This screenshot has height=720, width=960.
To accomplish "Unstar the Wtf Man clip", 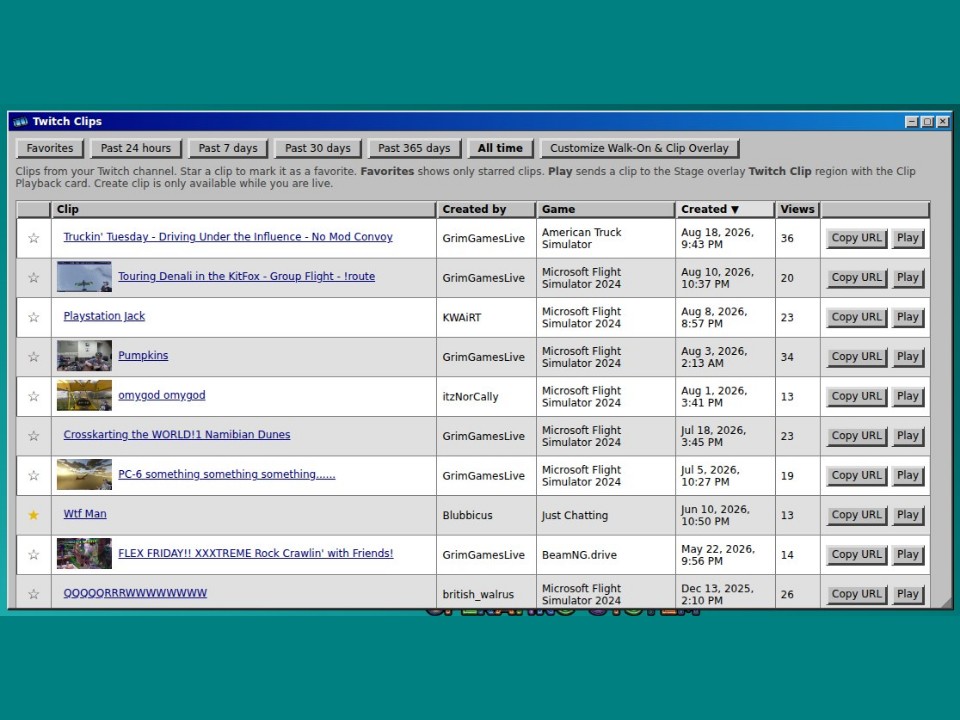I will pos(34,515).
